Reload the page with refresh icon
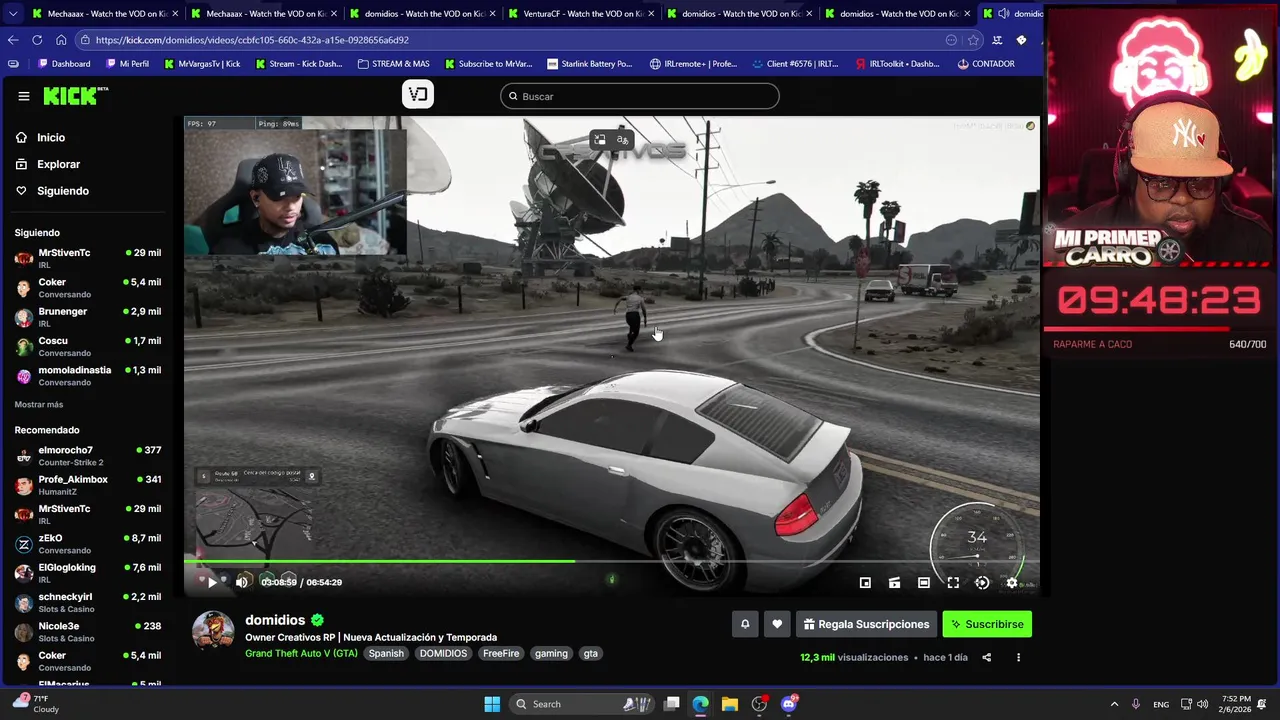This screenshot has width=1280, height=720. click(37, 40)
